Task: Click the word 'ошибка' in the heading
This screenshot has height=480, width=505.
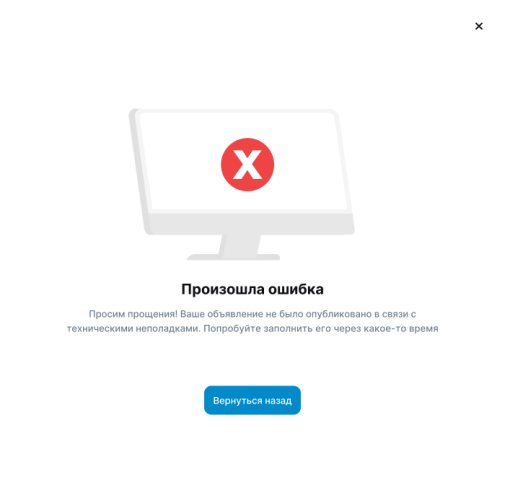Action: tap(296, 289)
